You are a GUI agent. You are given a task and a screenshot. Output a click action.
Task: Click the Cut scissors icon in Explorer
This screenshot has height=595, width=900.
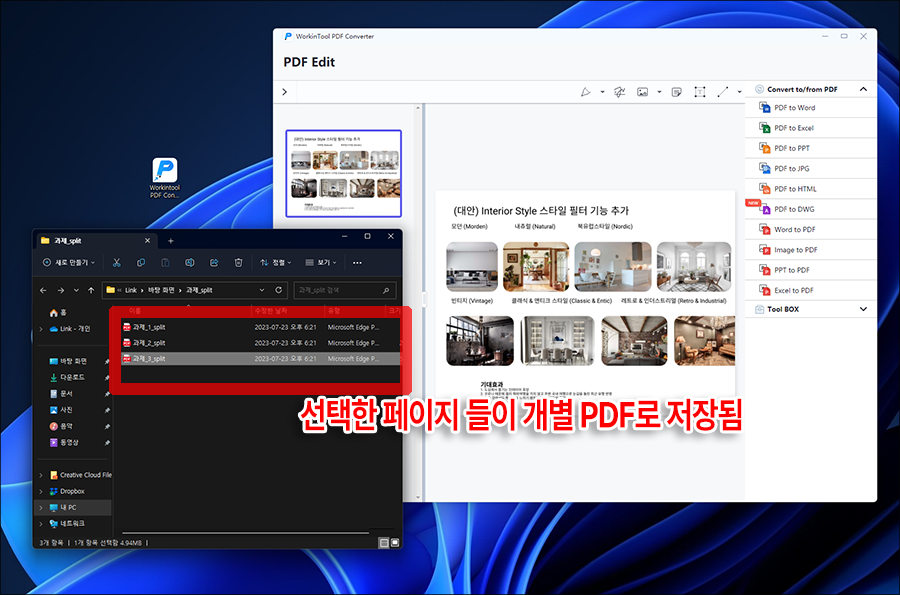click(x=117, y=262)
